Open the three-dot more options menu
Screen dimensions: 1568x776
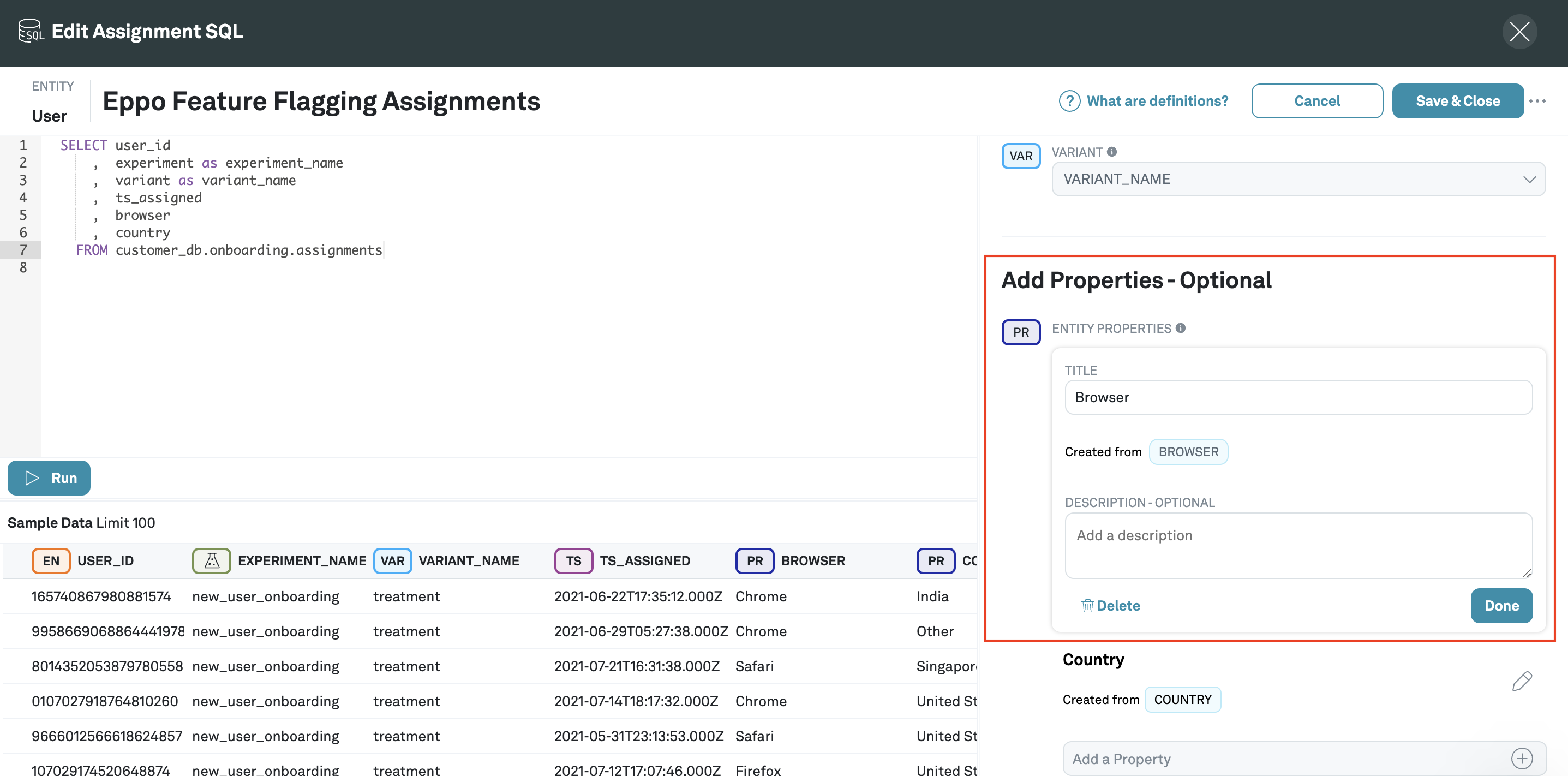pyautogui.click(x=1537, y=101)
